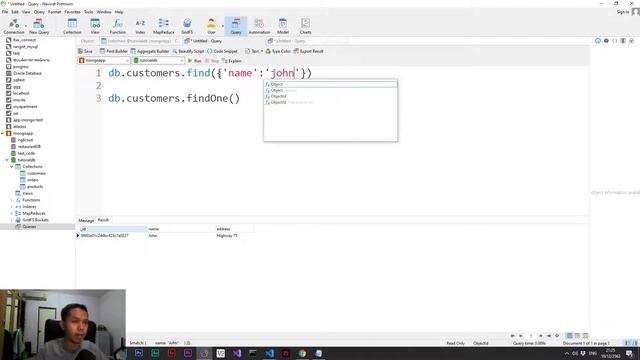Choose first Object autocomplete suggestion
Image resolution: width=640 pixels, height=360 pixels.
(x=331, y=84)
